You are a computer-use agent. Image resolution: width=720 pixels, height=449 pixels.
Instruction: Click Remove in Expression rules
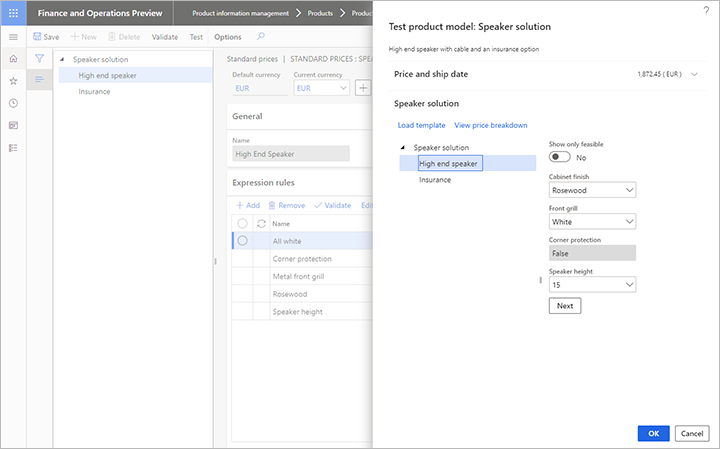point(287,205)
